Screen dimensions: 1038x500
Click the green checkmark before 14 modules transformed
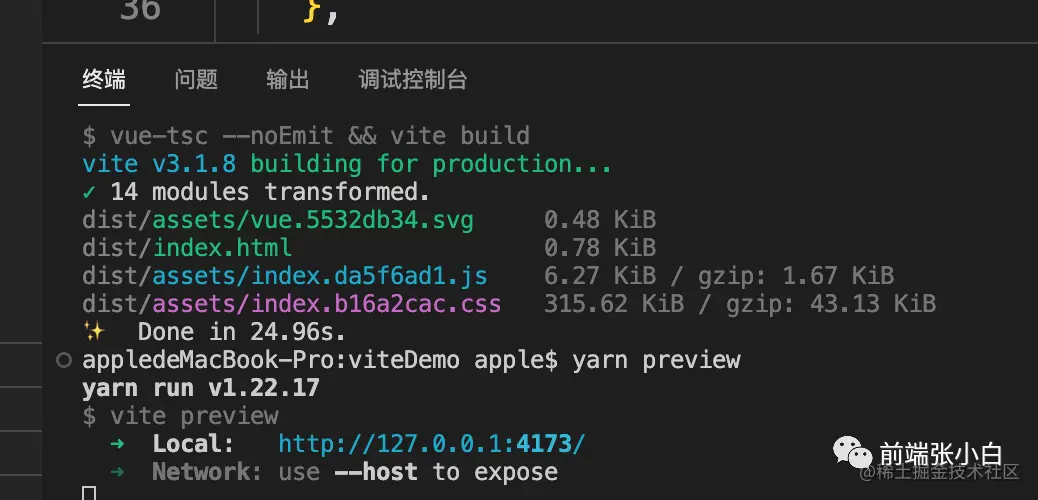click(89, 193)
